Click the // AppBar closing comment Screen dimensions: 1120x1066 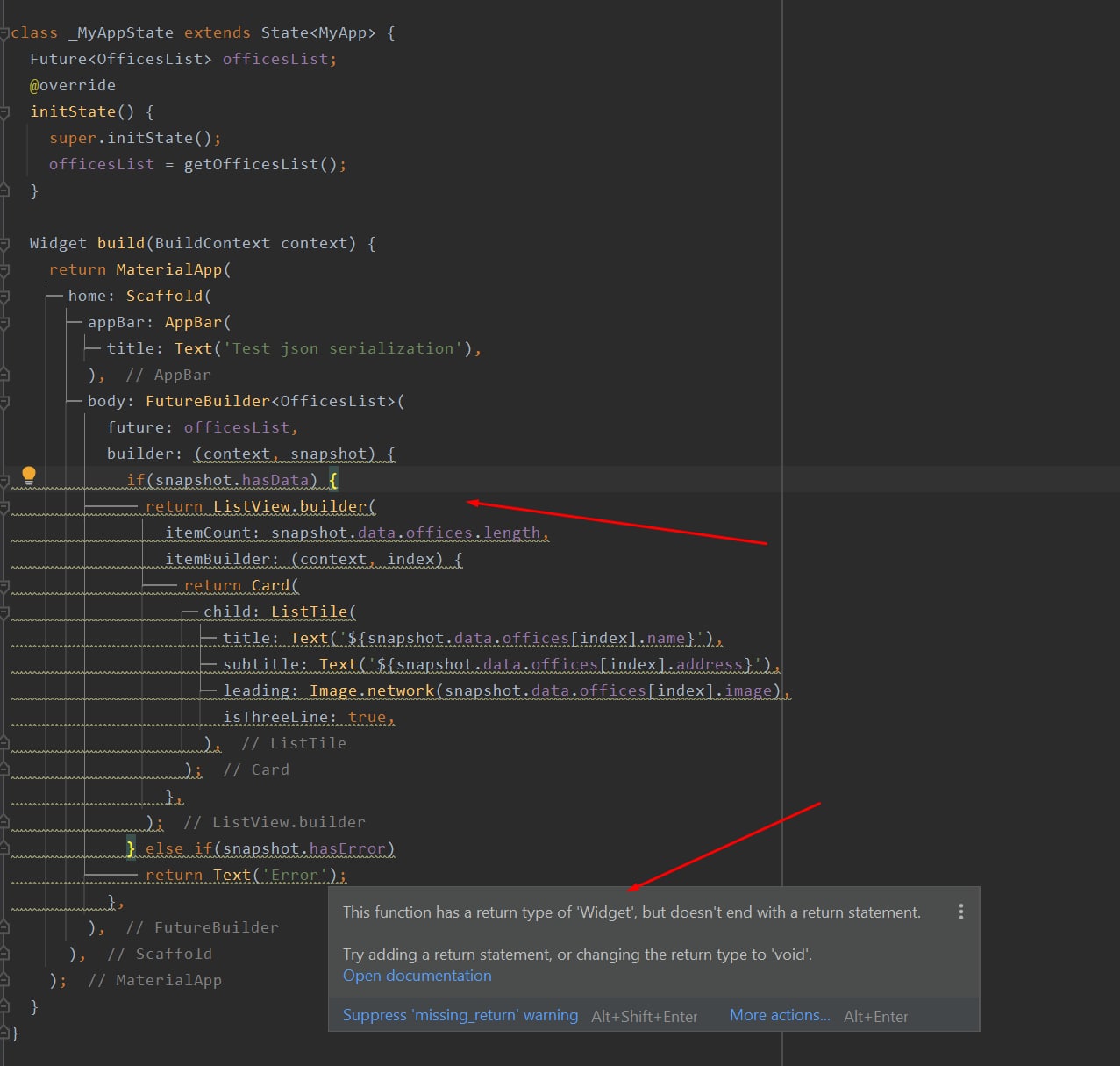coord(168,375)
